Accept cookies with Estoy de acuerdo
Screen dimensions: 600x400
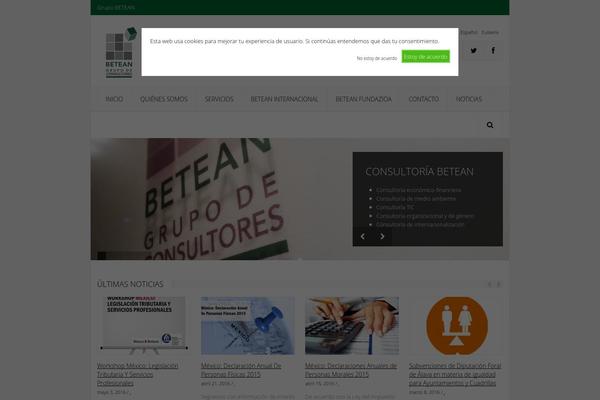click(426, 57)
